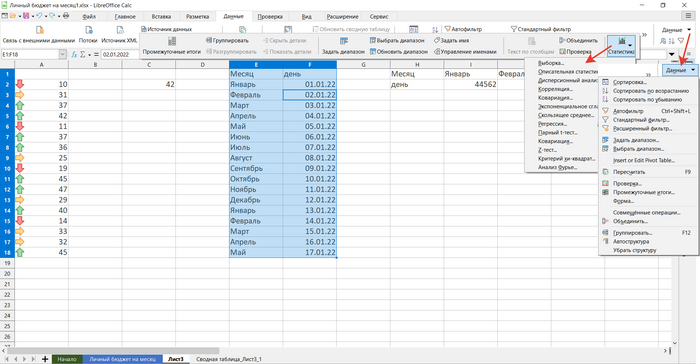Click the Источник XML icon
The width and height of the screenshot is (700, 364).
[x=120, y=30]
